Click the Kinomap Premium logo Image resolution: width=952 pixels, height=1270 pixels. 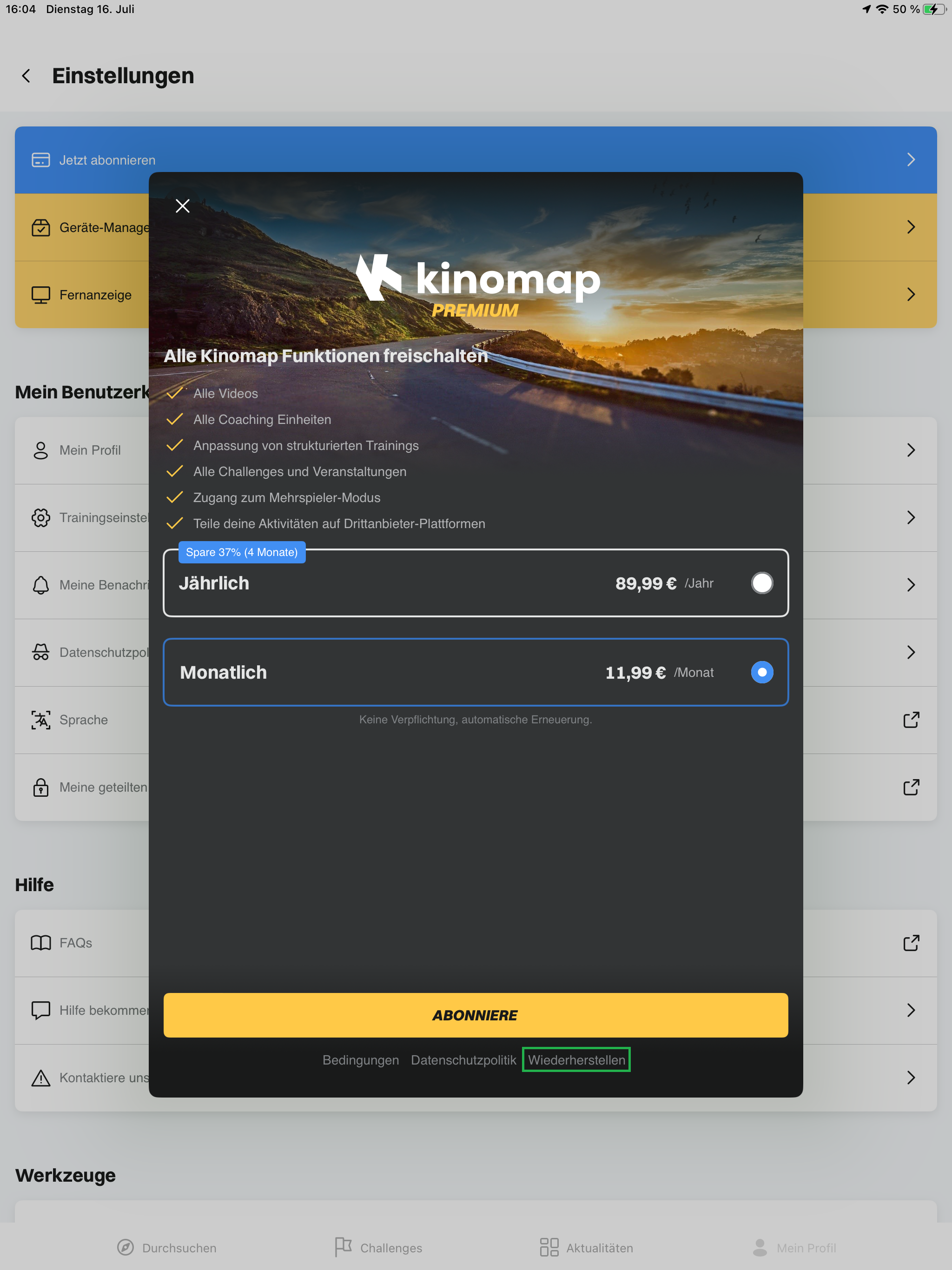click(478, 286)
